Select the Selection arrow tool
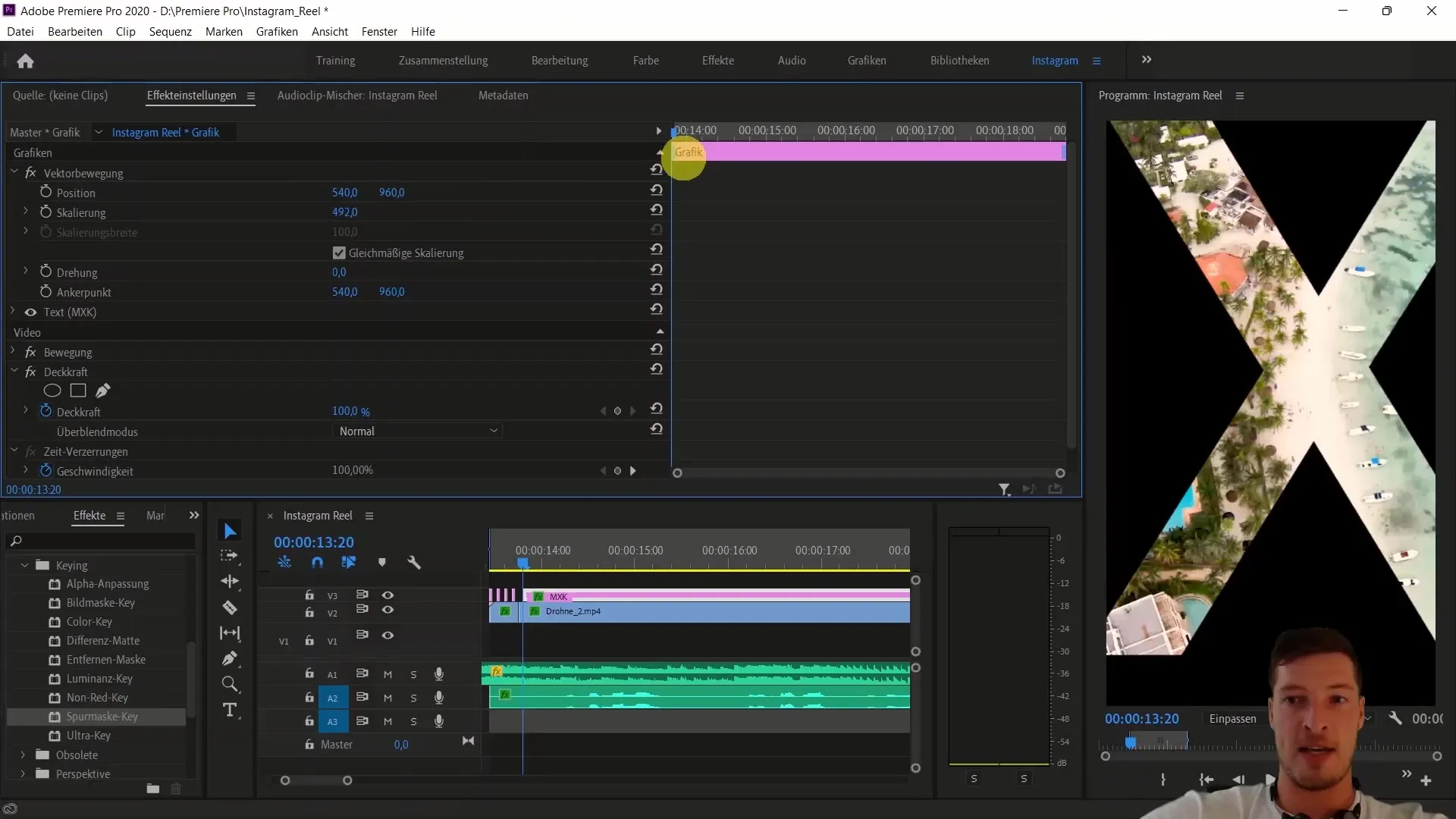The image size is (1456, 819). 230,531
